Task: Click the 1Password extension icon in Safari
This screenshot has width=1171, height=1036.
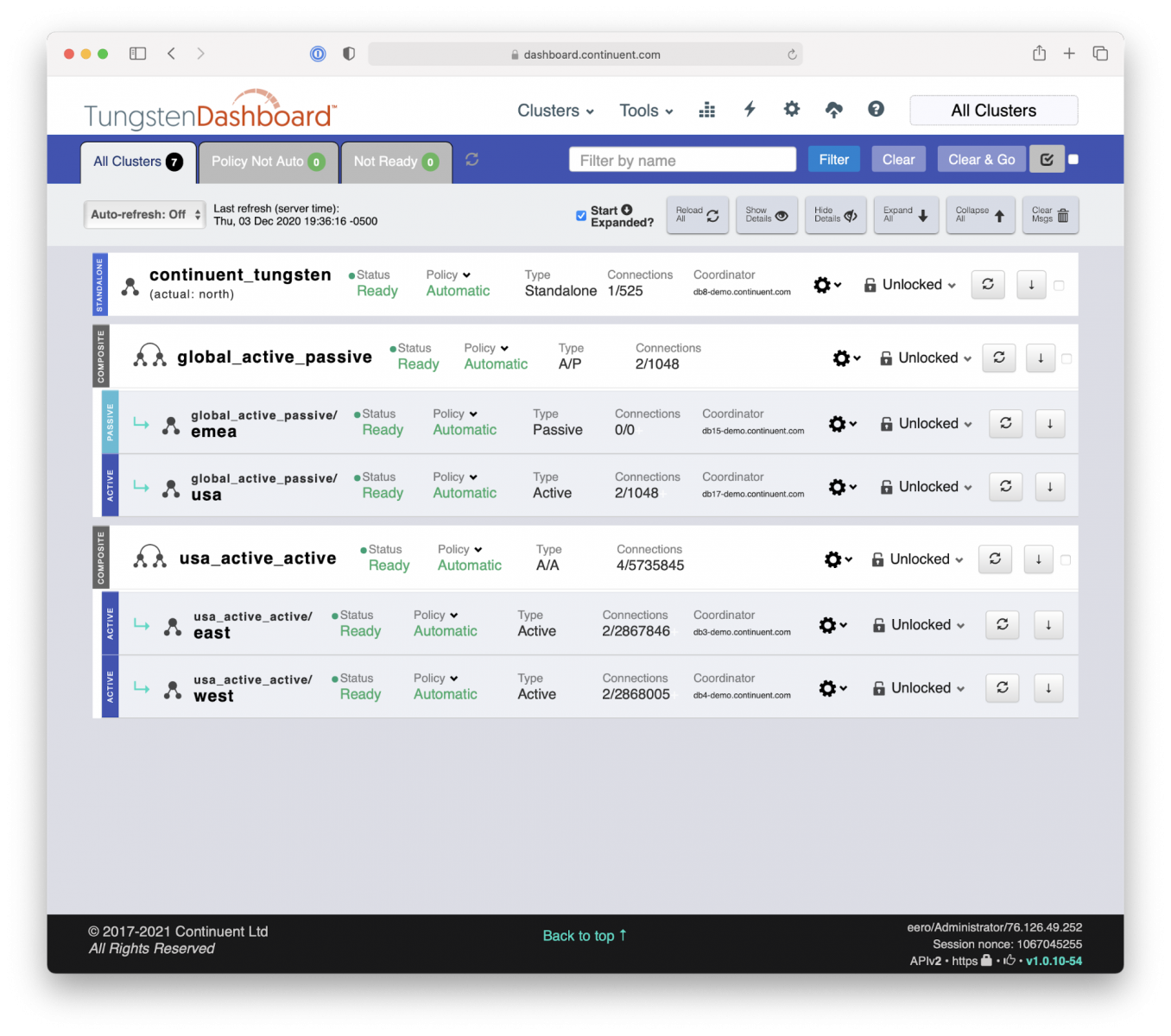Action: pyautogui.click(x=318, y=54)
